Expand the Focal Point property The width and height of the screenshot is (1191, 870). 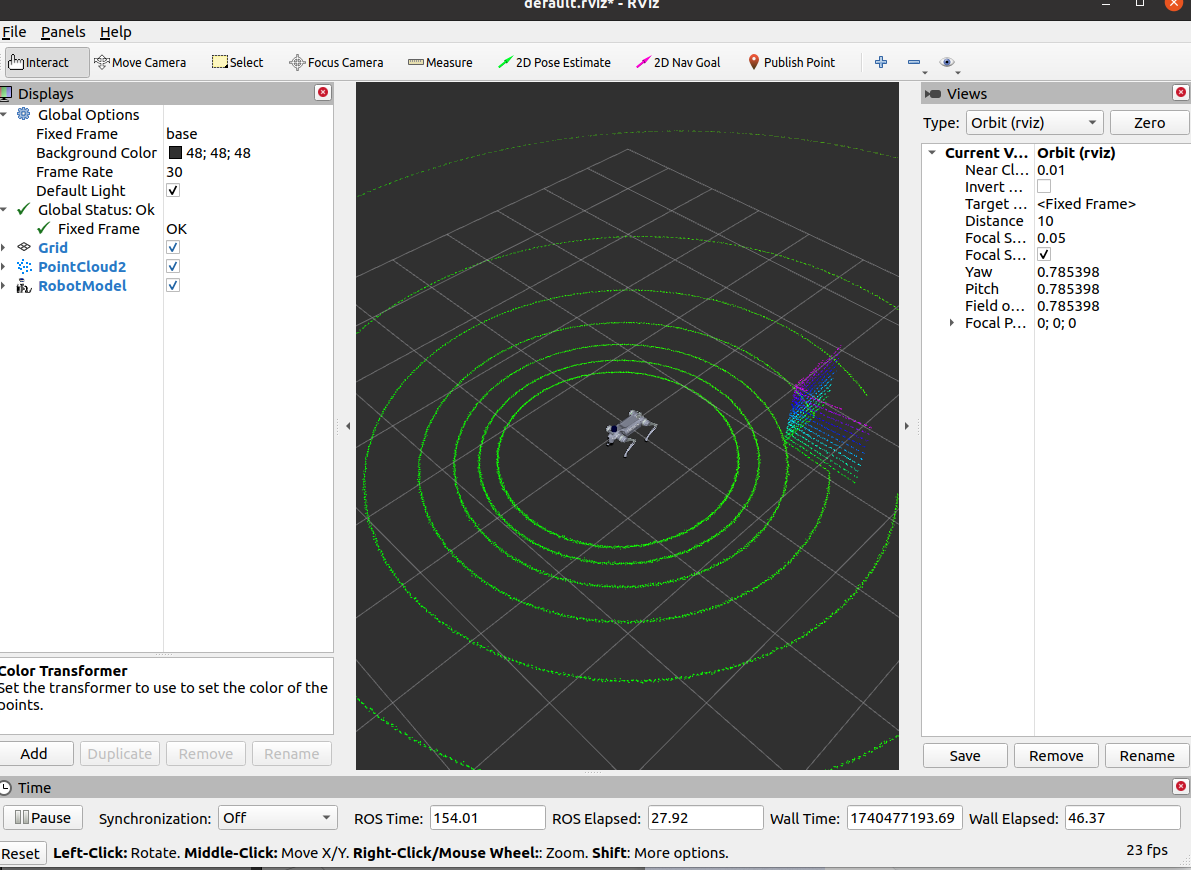click(x=952, y=323)
